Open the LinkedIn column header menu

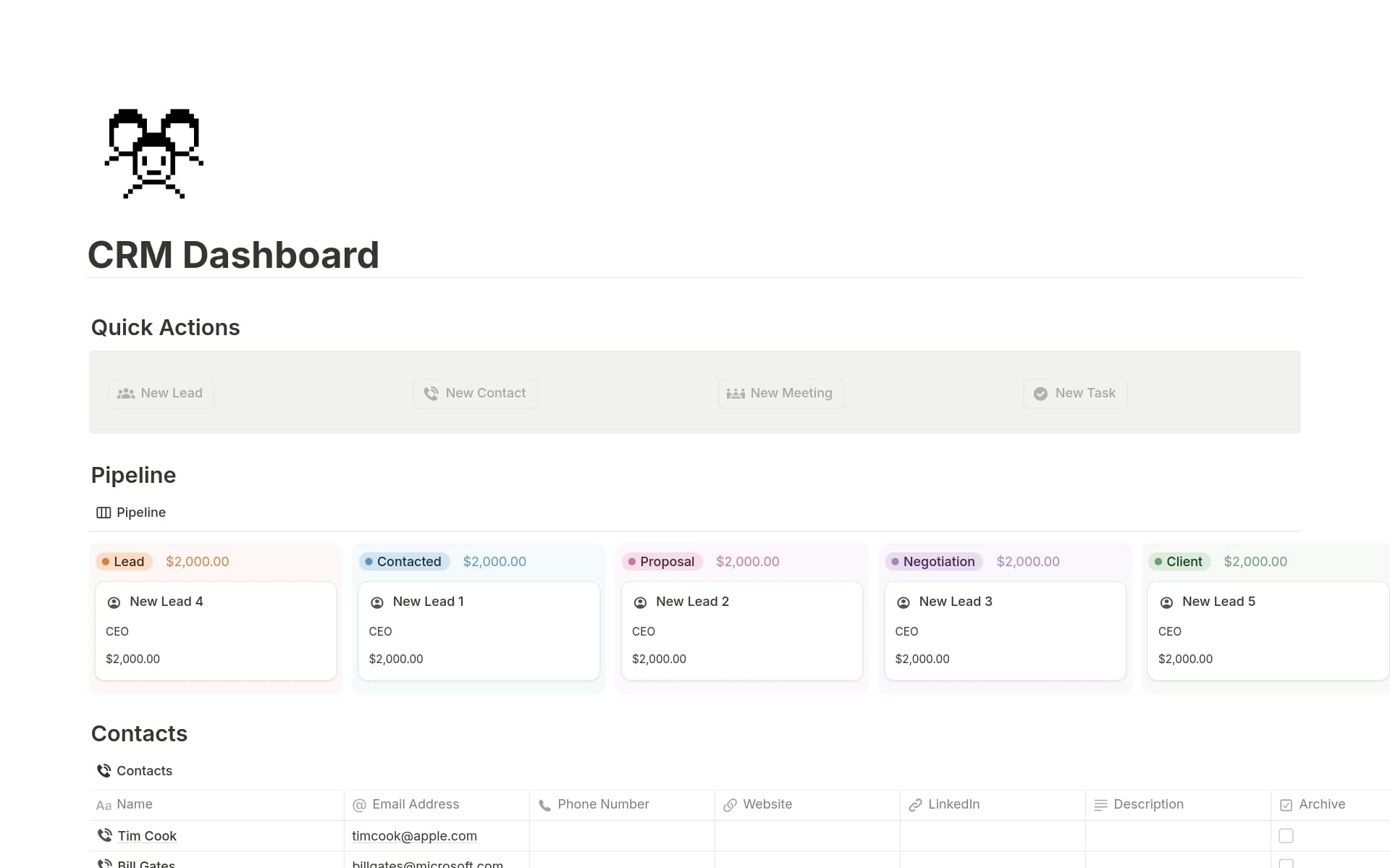(x=993, y=805)
